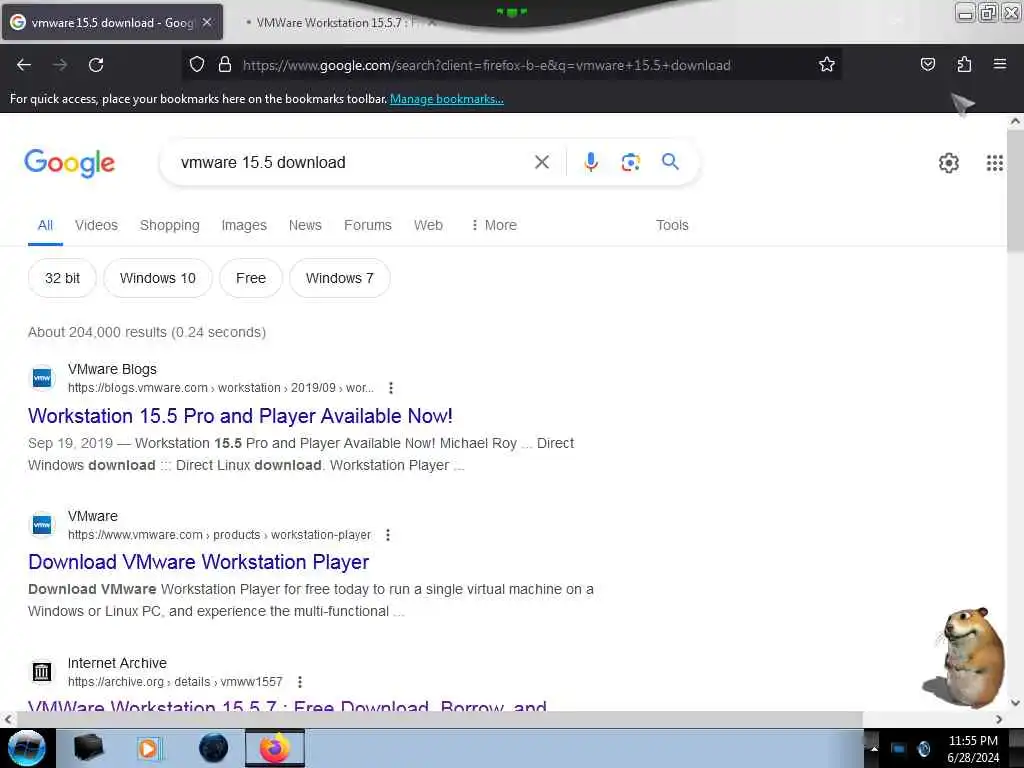Open the Tools search options
The image size is (1024, 768).
(x=672, y=225)
